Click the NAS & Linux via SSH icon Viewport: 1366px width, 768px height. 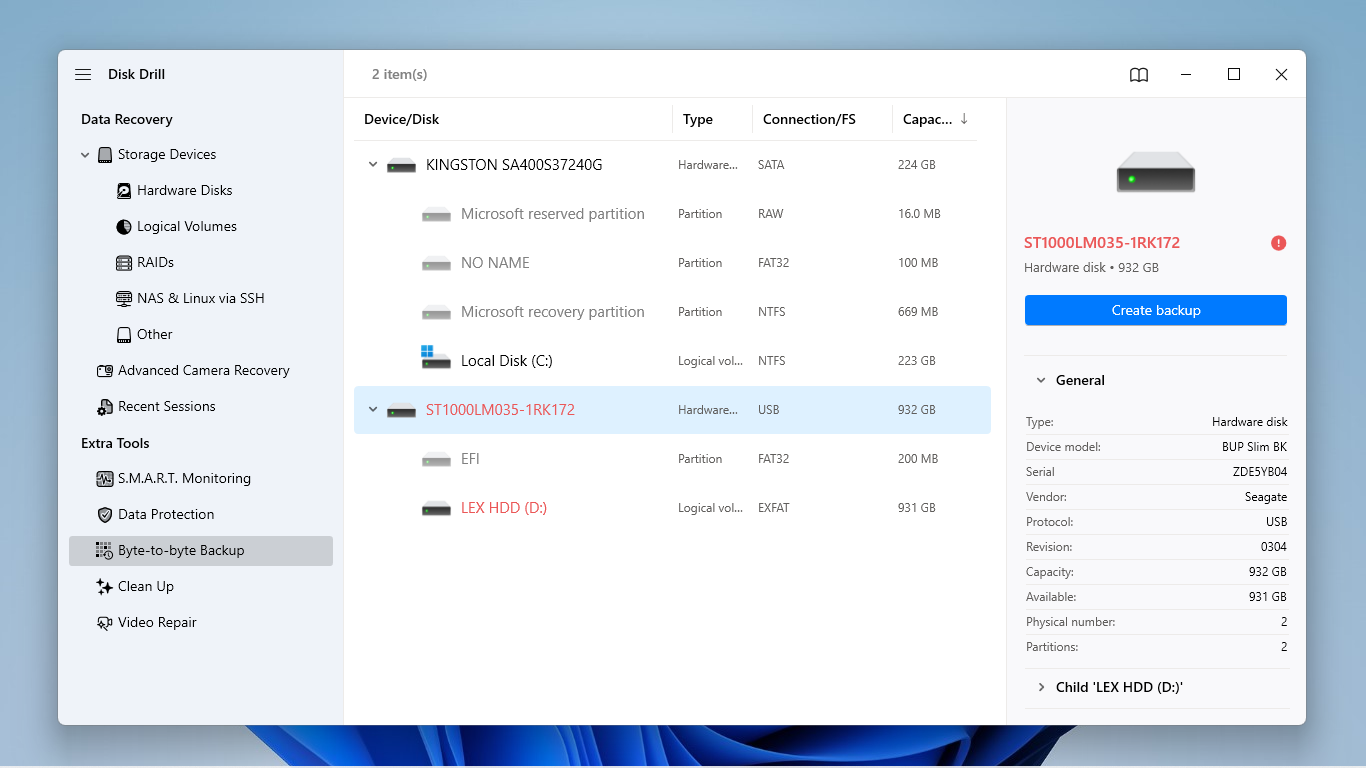click(124, 299)
